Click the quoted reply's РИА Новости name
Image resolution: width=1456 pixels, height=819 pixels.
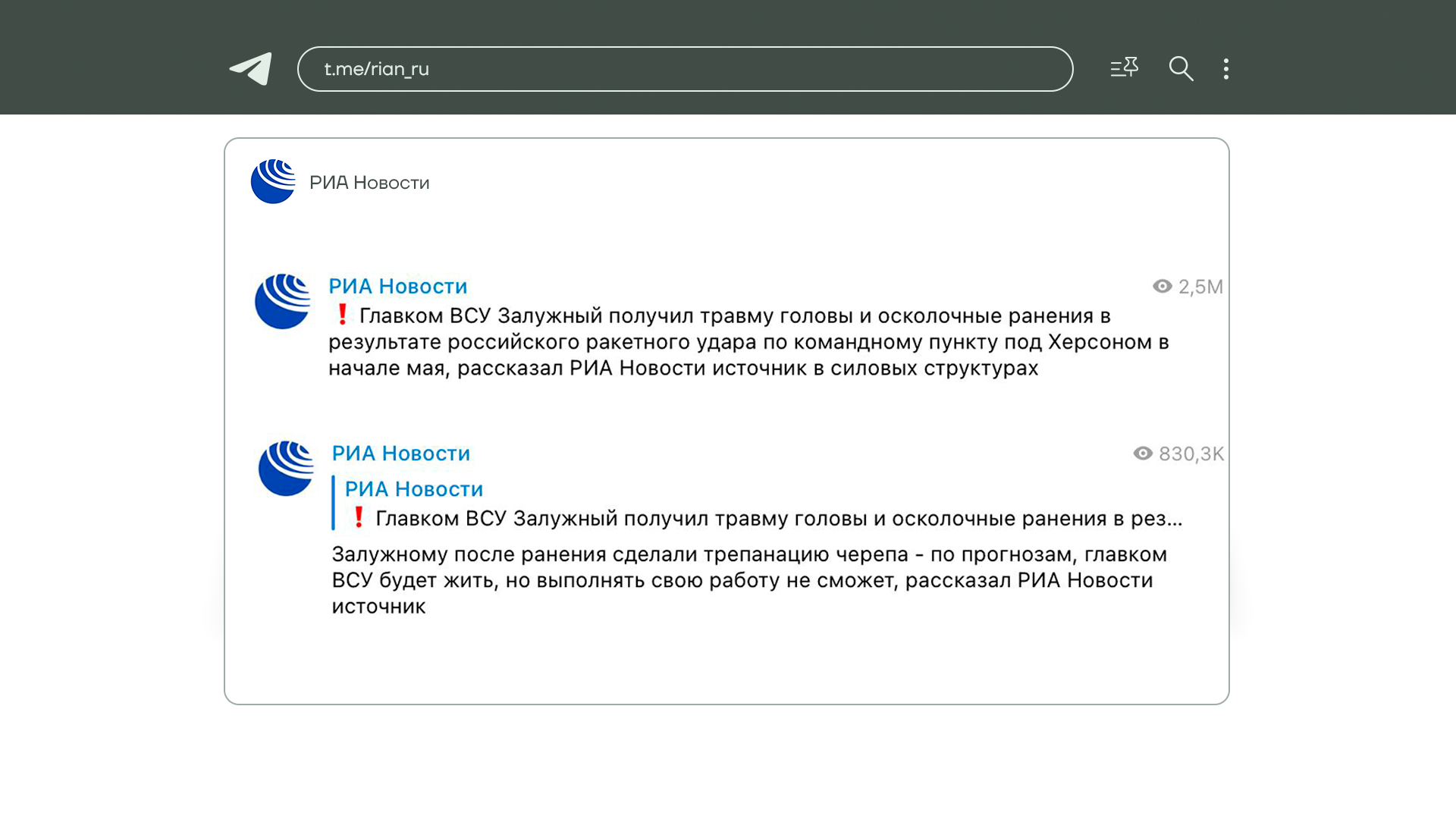pos(413,489)
